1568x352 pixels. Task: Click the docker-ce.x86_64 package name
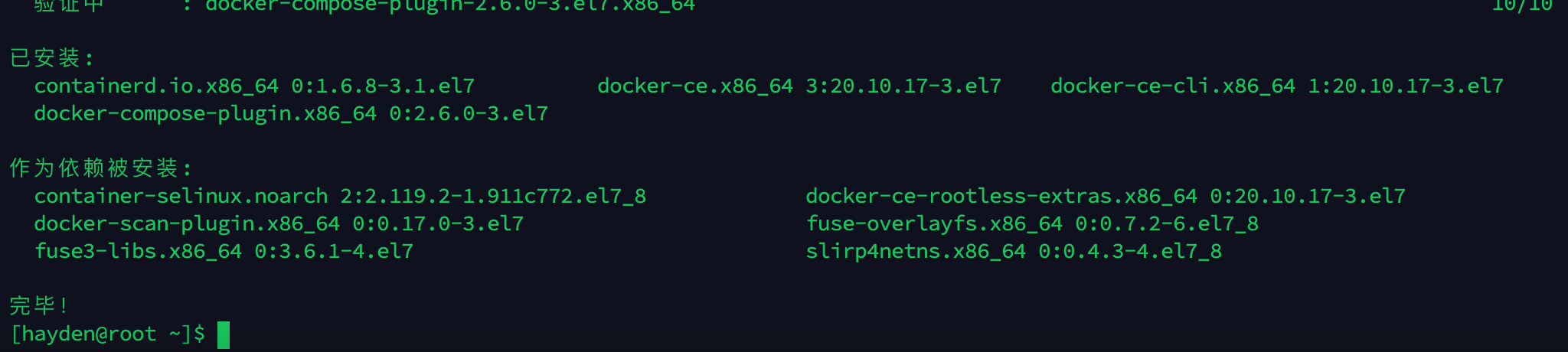point(694,86)
